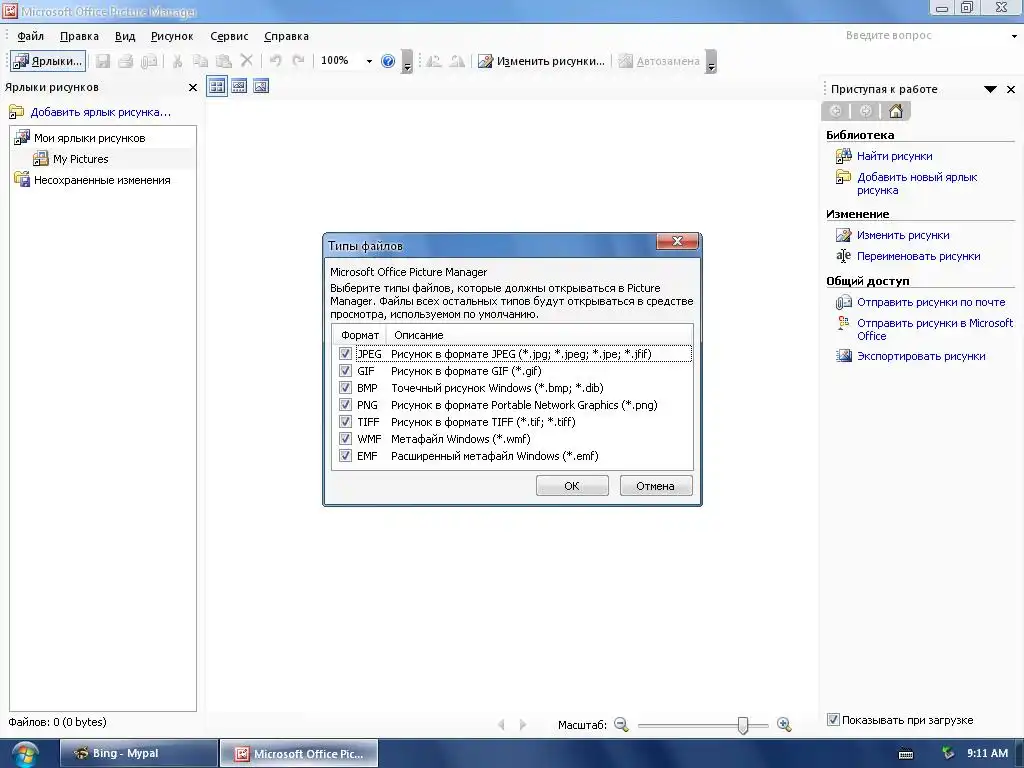Viewport: 1024px width, 768px height.
Task: Click the Copy toolbar icon
Action: coord(200,61)
